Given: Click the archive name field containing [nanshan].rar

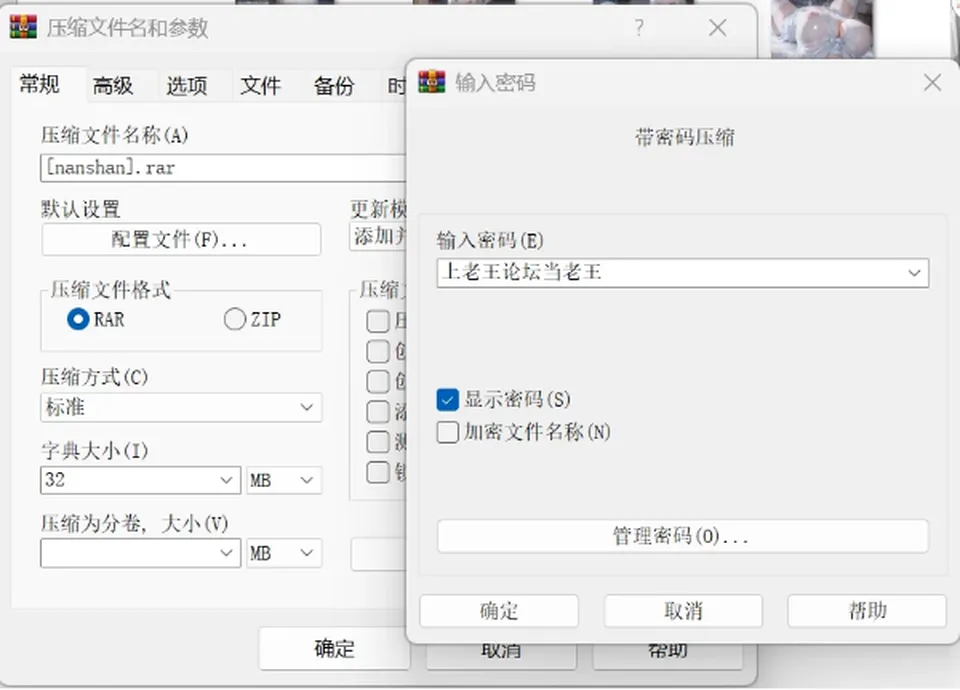Looking at the screenshot, I should 223,168.
